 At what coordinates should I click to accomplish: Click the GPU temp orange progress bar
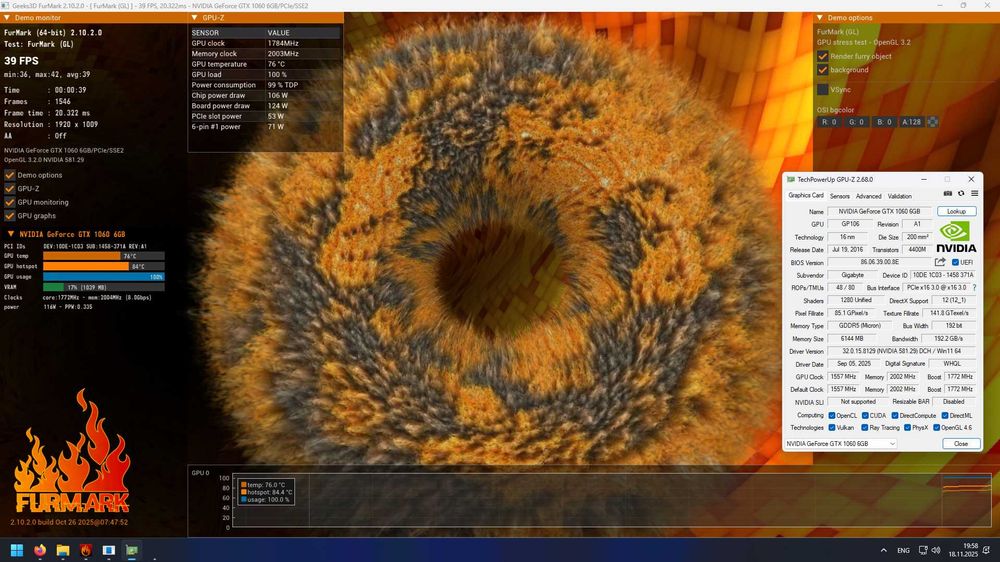coord(104,256)
